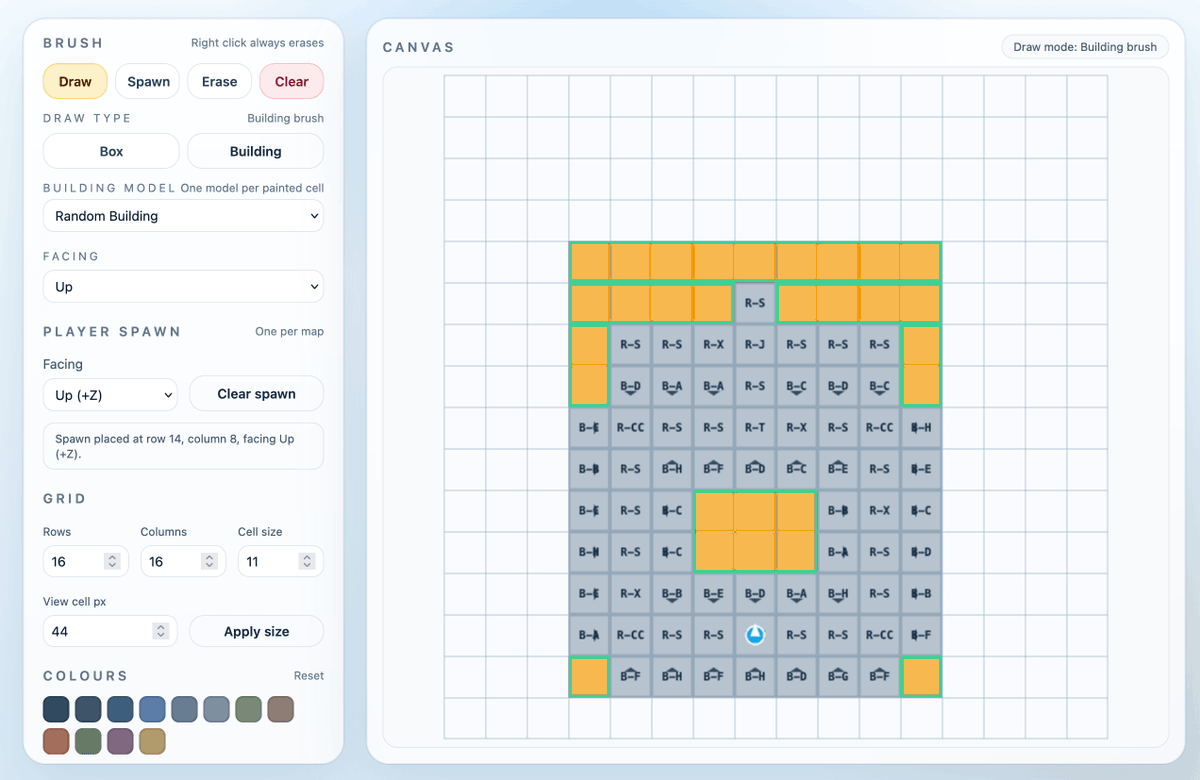Click the 'Right click always erases' hint
The width and height of the screenshot is (1200, 780).
(257, 43)
